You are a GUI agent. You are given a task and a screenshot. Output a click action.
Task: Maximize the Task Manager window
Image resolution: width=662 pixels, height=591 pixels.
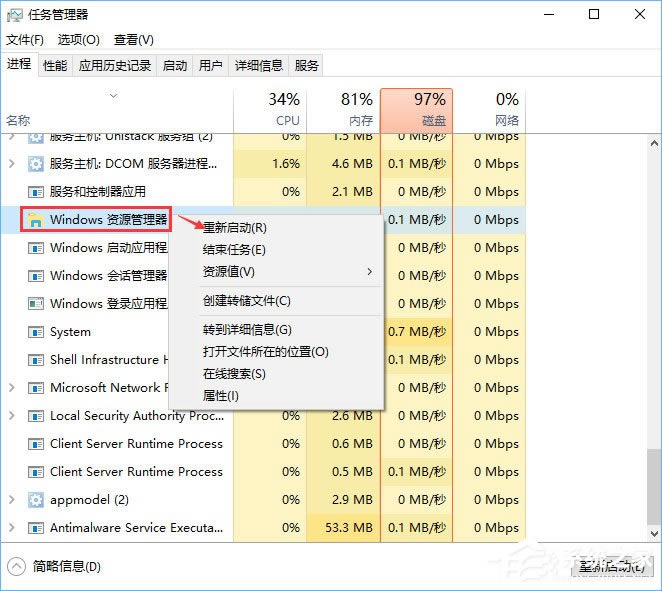click(x=594, y=14)
